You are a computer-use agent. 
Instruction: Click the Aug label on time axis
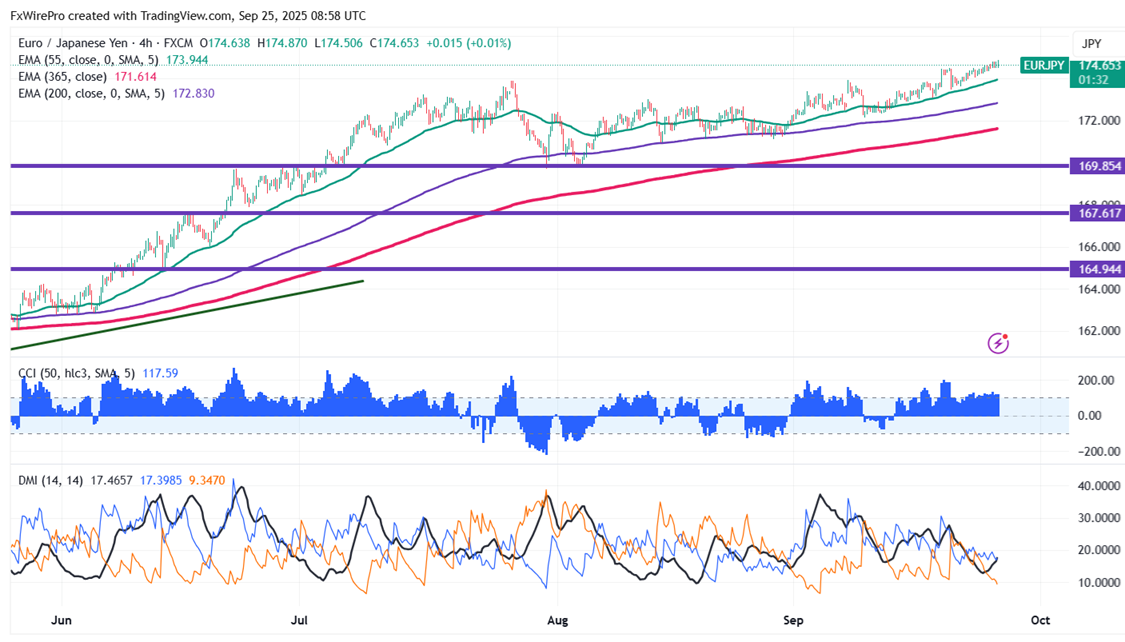[557, 620]
